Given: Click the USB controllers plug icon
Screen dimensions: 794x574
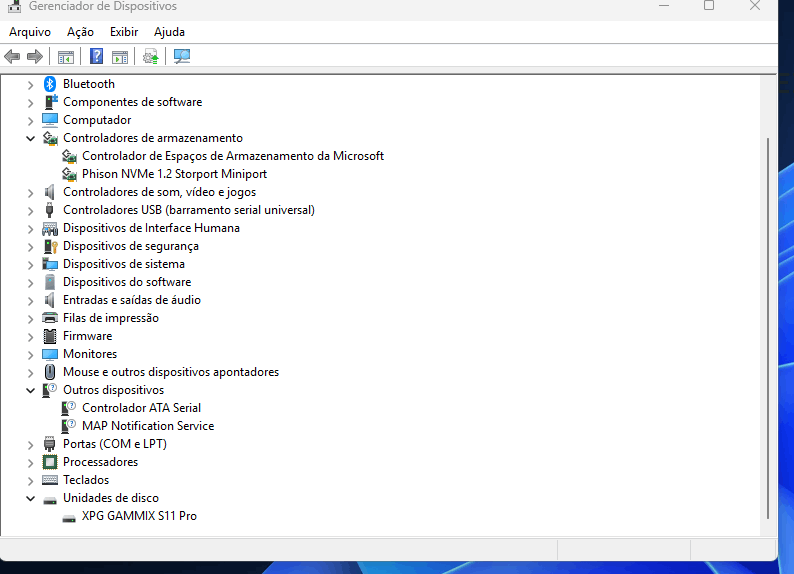Looking at the screenshot, I should tap(50, 210).
